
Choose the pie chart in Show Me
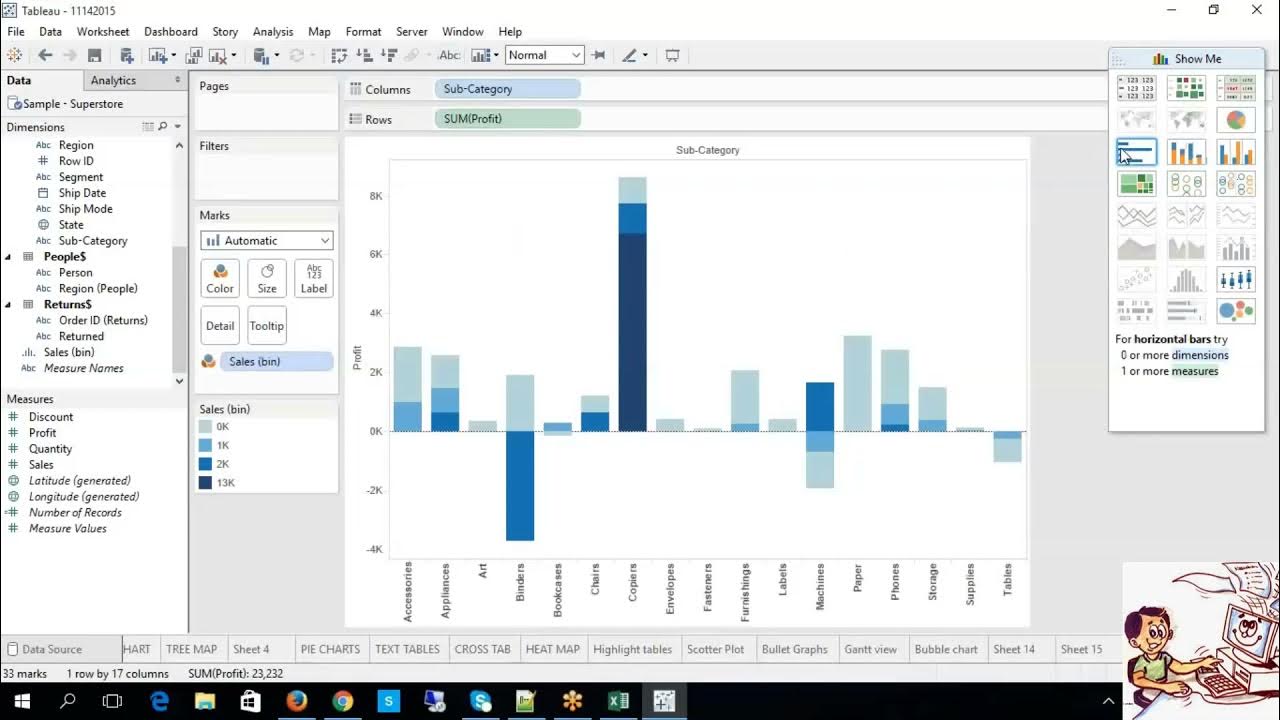(x=1236, y=120)
